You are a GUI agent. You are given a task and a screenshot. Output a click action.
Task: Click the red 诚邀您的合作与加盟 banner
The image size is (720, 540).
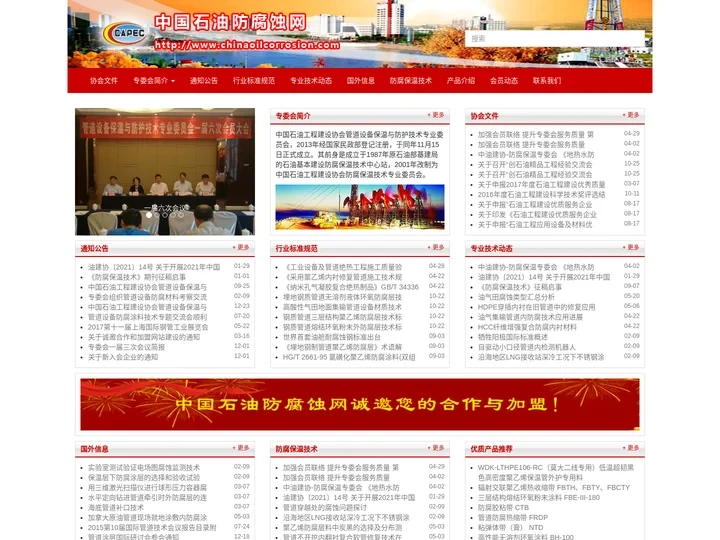point(360,405)
